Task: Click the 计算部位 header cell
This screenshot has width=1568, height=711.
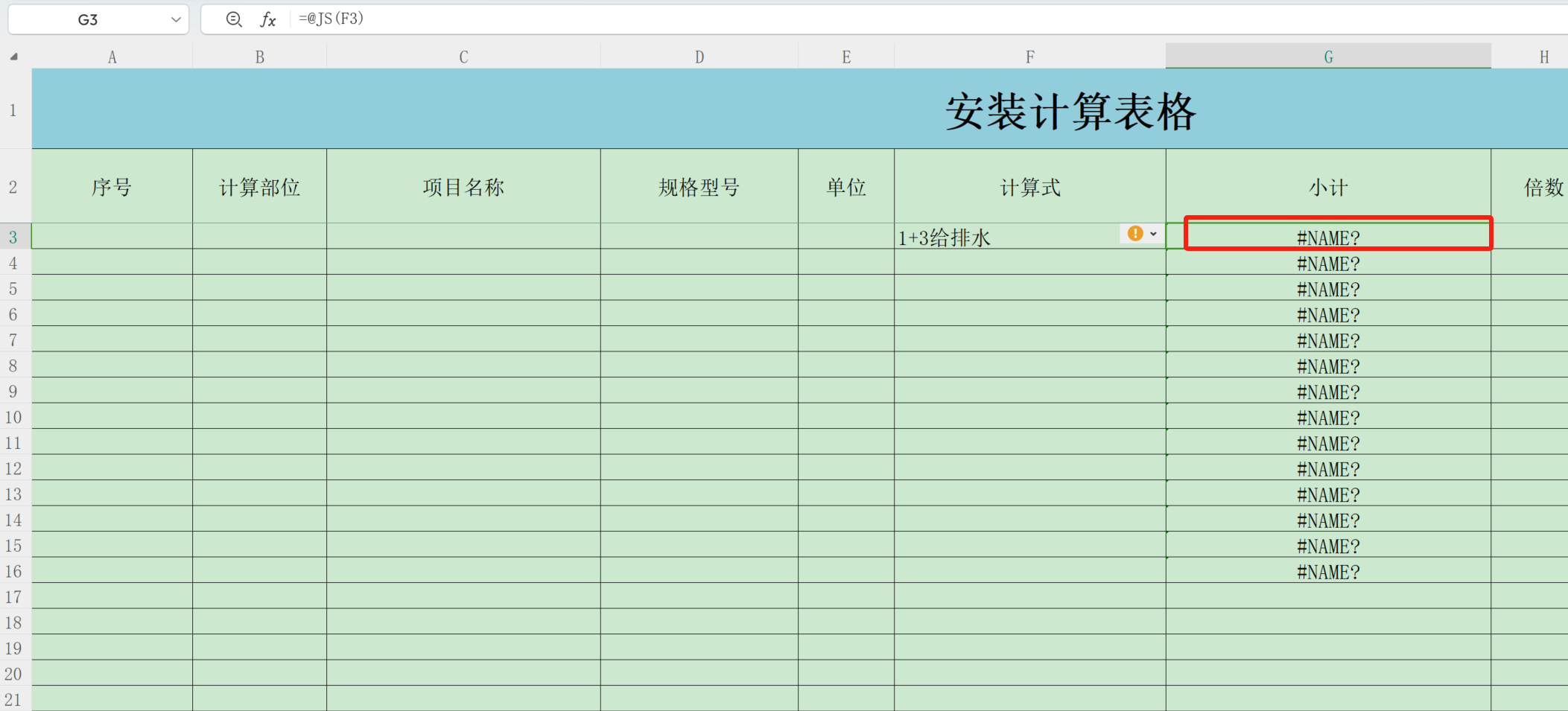Action: click(259, 187)
